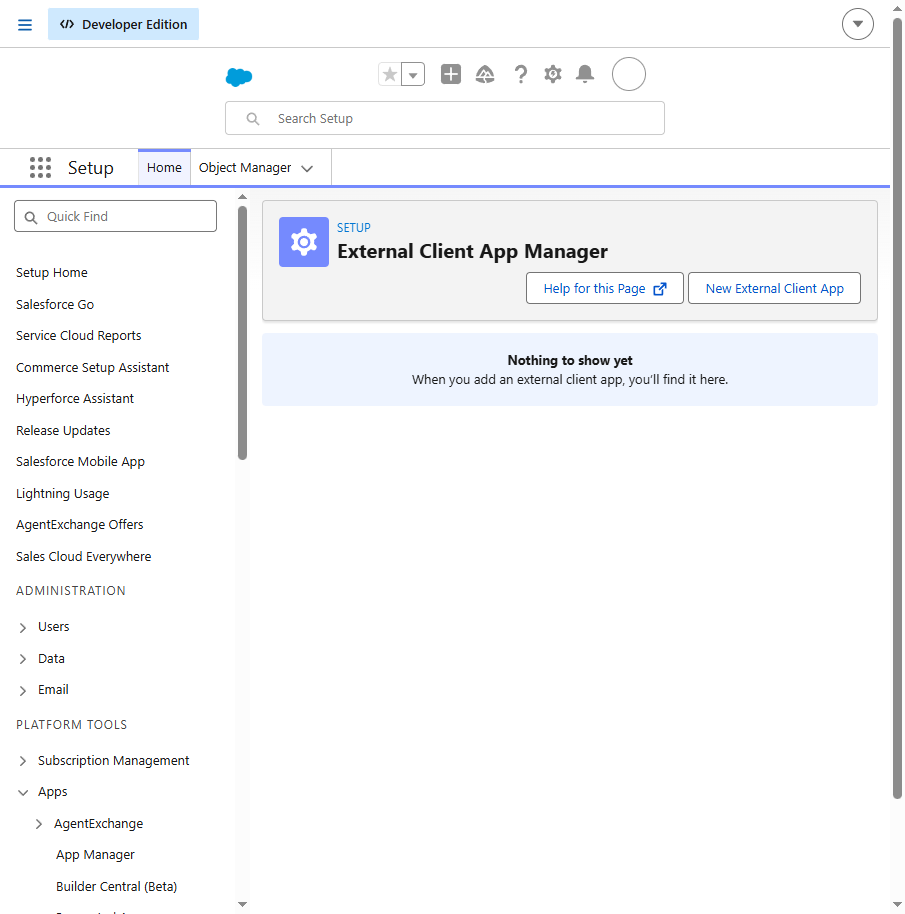This screenshot has height=914, width=905.
Task: Expand the Users section
Action: [x=23, y=627]
